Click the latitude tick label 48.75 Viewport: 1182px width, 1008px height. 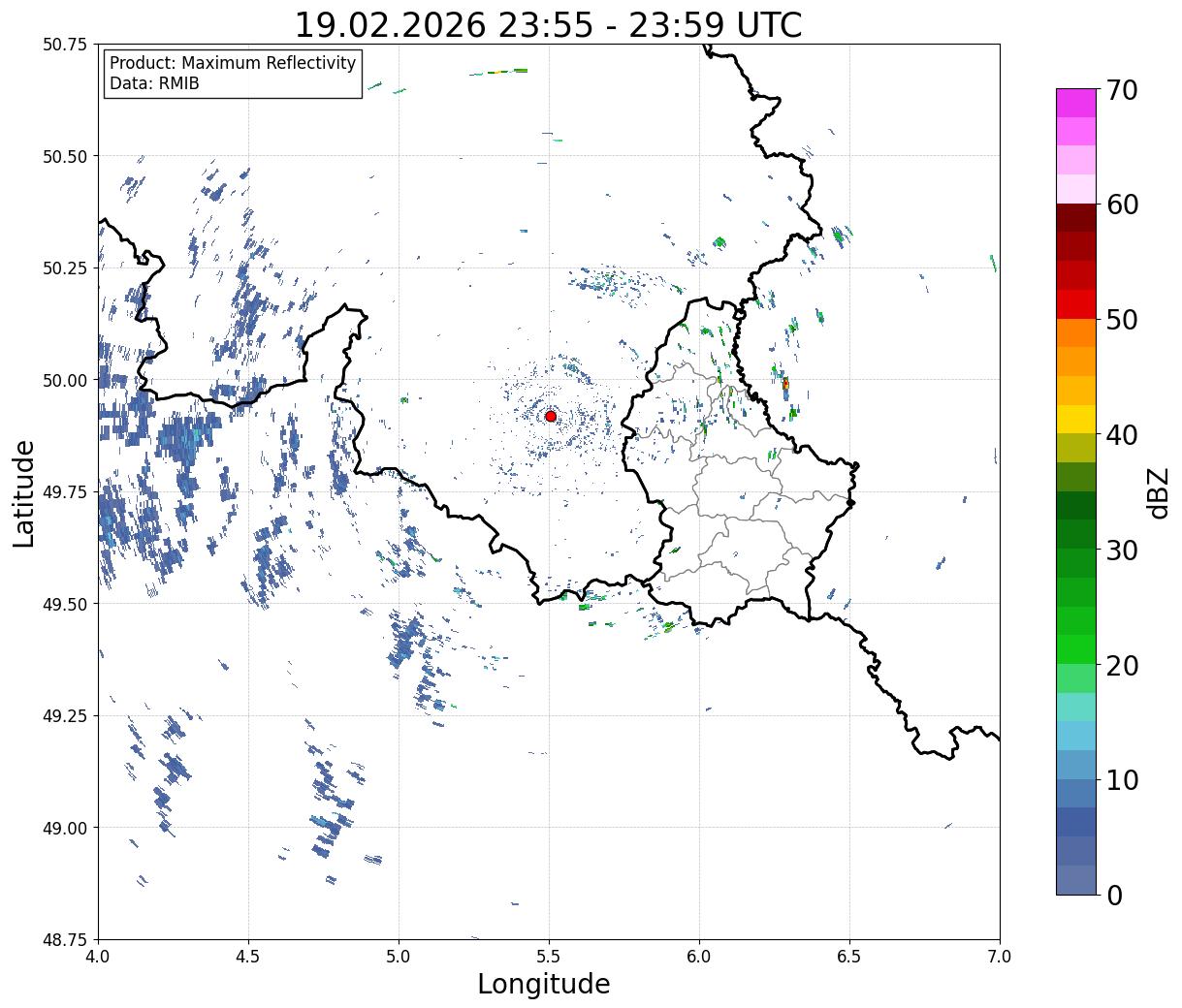(66, 939)
